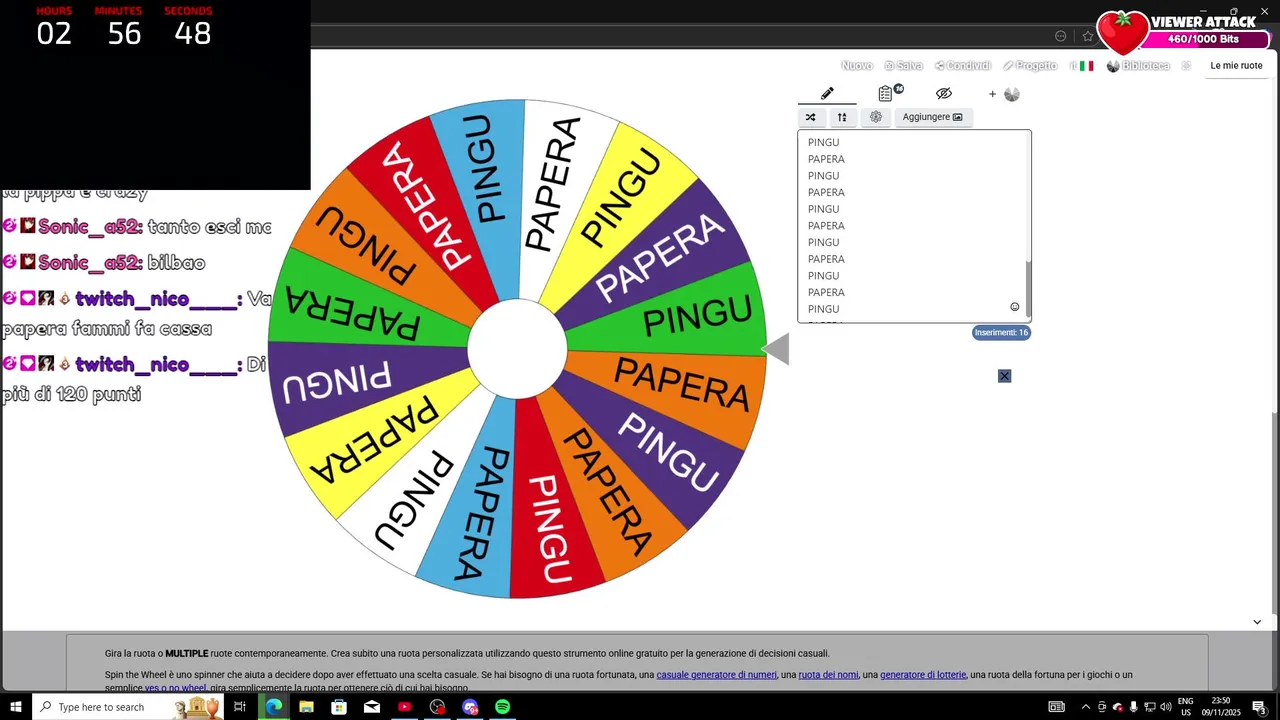The height and width of the screenshot is (720, 1280).
Task: Open the Condividi share option
Action: 963,66
